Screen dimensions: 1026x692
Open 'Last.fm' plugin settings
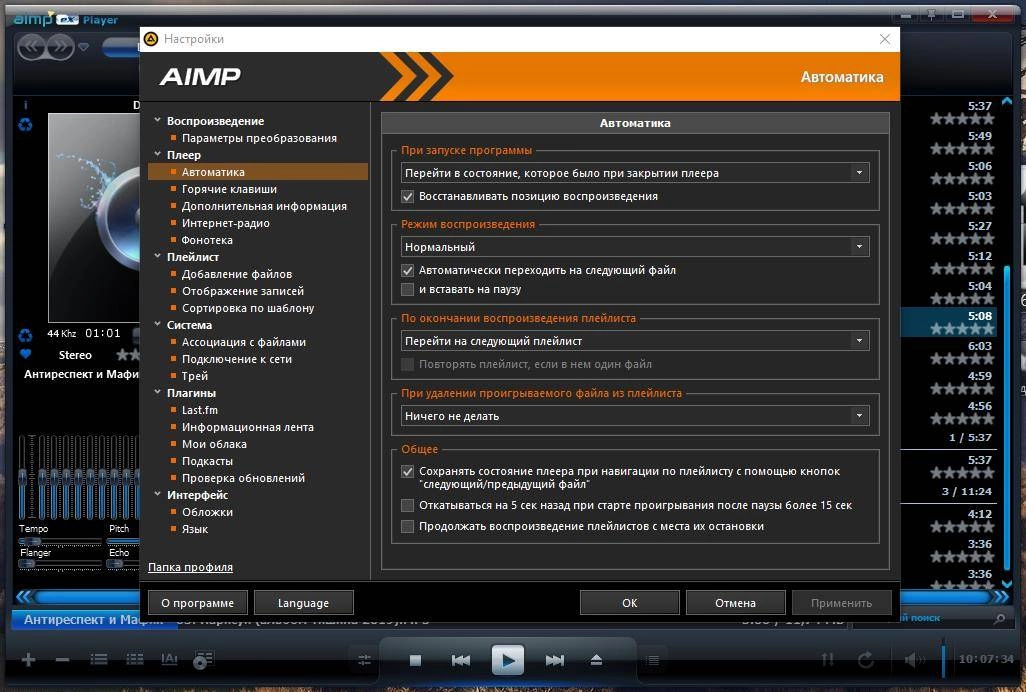[x=200, y=410]
